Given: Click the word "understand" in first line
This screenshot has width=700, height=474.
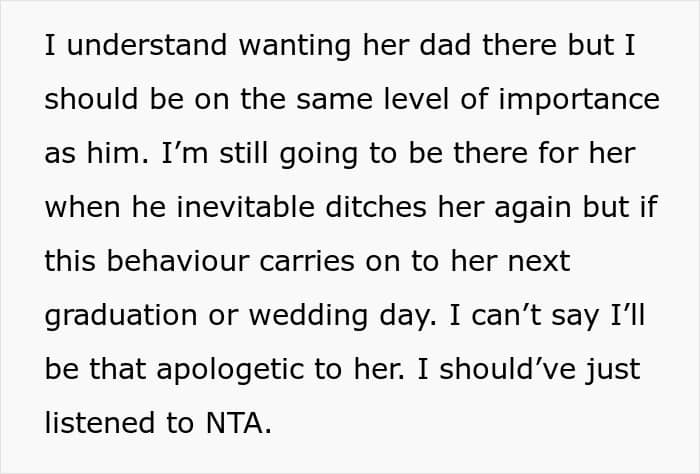Looking at the screenshot, I should (x=146, y=45).
